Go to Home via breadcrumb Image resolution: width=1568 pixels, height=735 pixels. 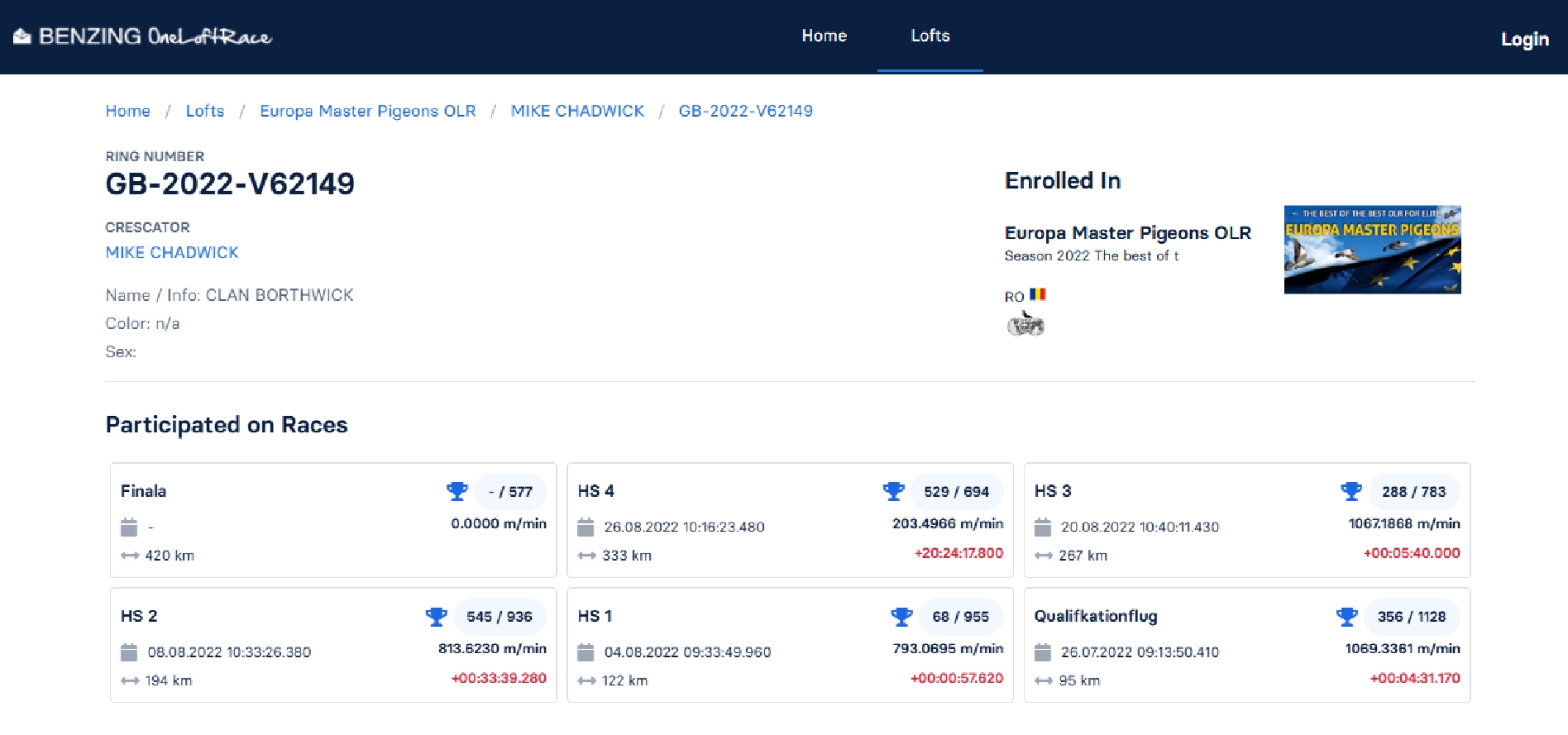tap(127, 111)
